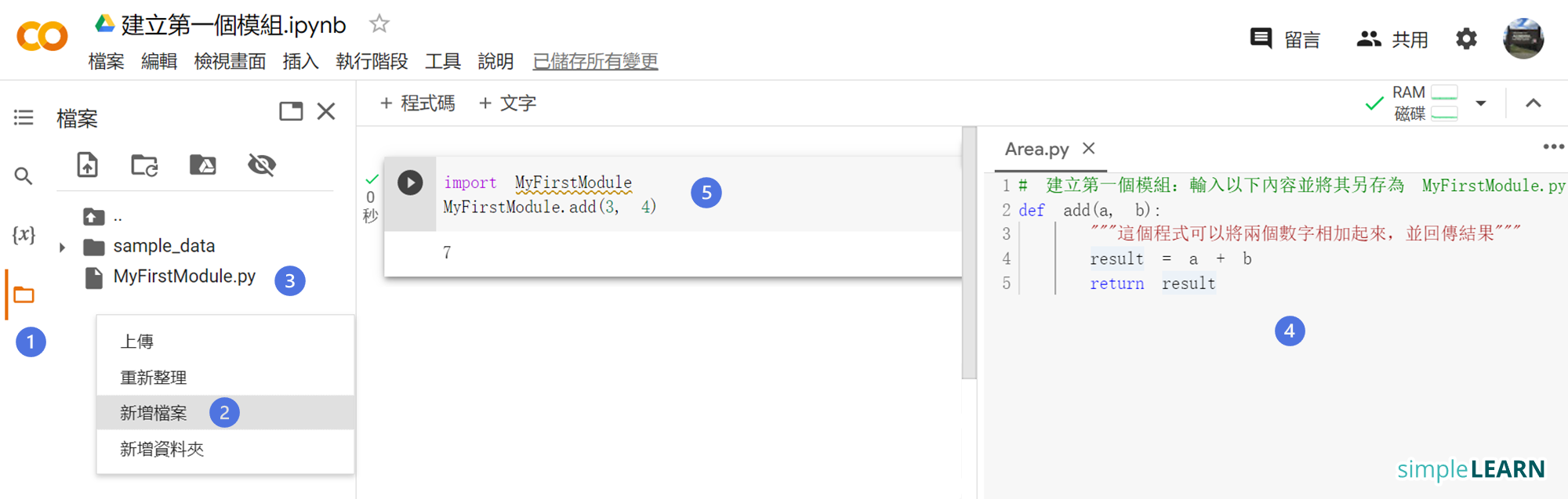Viewport: 1568px width, 499px height.
Task: Click the 共用 share button
Action: point(1392,39)
